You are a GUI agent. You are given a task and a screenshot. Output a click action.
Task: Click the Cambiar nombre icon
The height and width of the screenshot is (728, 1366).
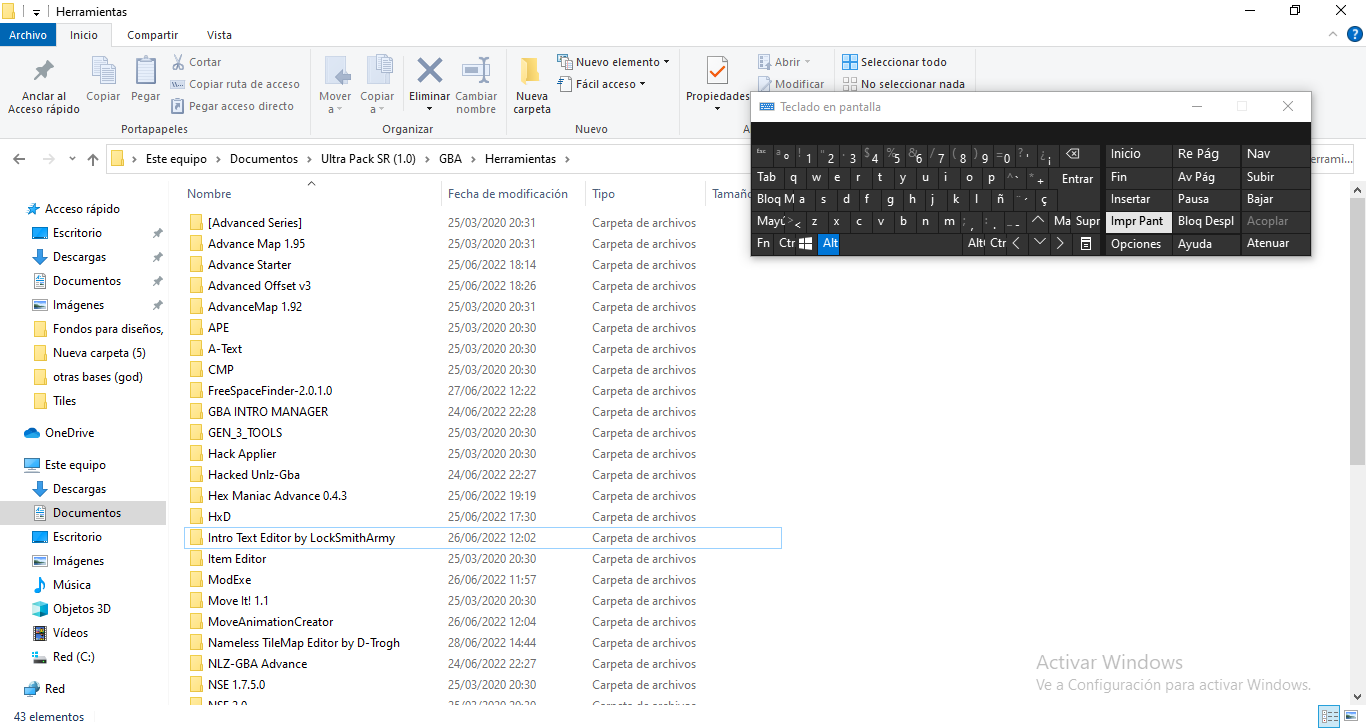[x=476, y=71]
